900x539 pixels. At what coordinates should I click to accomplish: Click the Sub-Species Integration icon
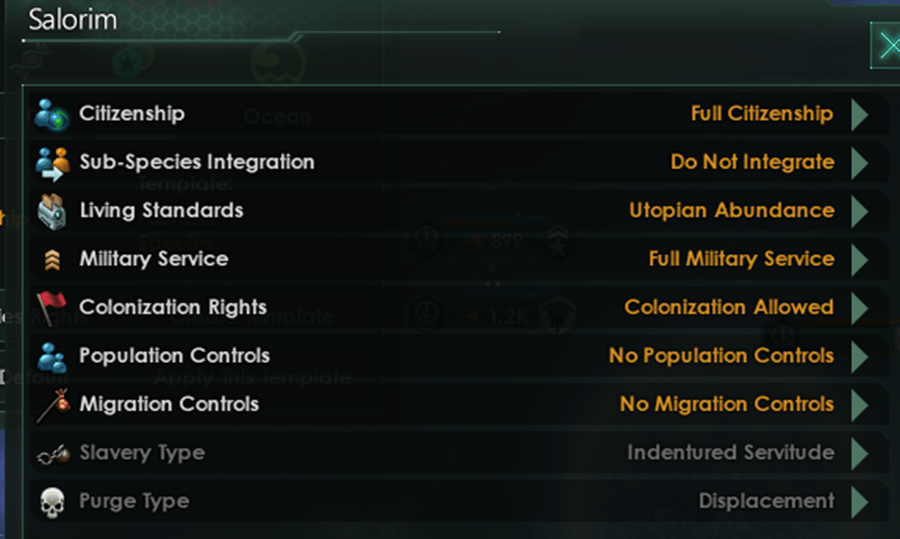pos(49,162)
